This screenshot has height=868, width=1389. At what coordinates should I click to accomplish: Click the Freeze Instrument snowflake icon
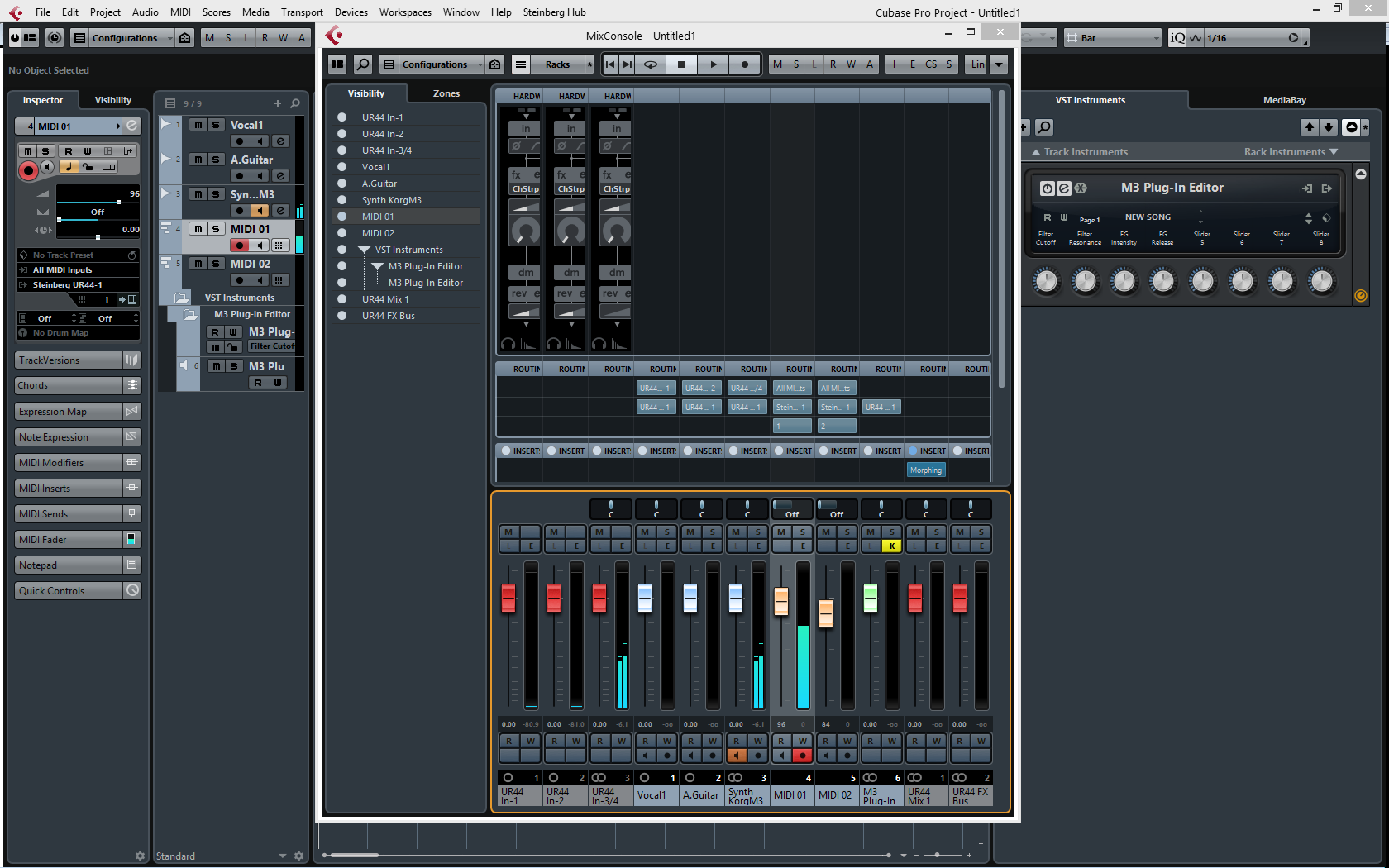(x=1081, y=188)
